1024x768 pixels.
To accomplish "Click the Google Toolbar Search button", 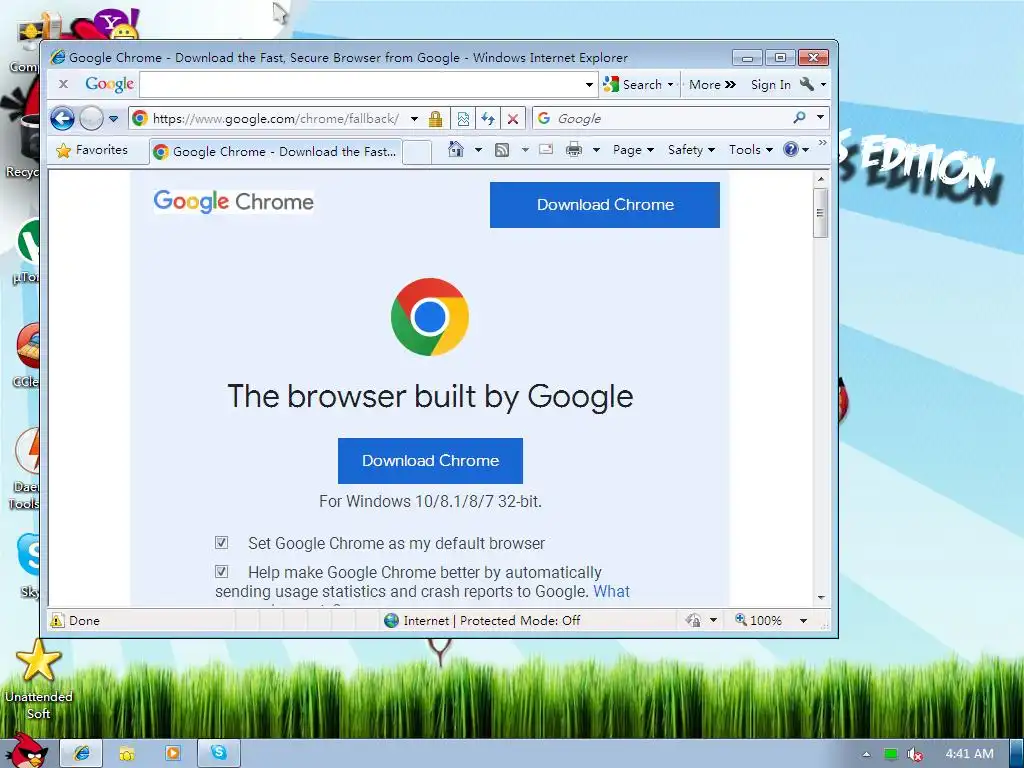I will [x=633, y=84].
